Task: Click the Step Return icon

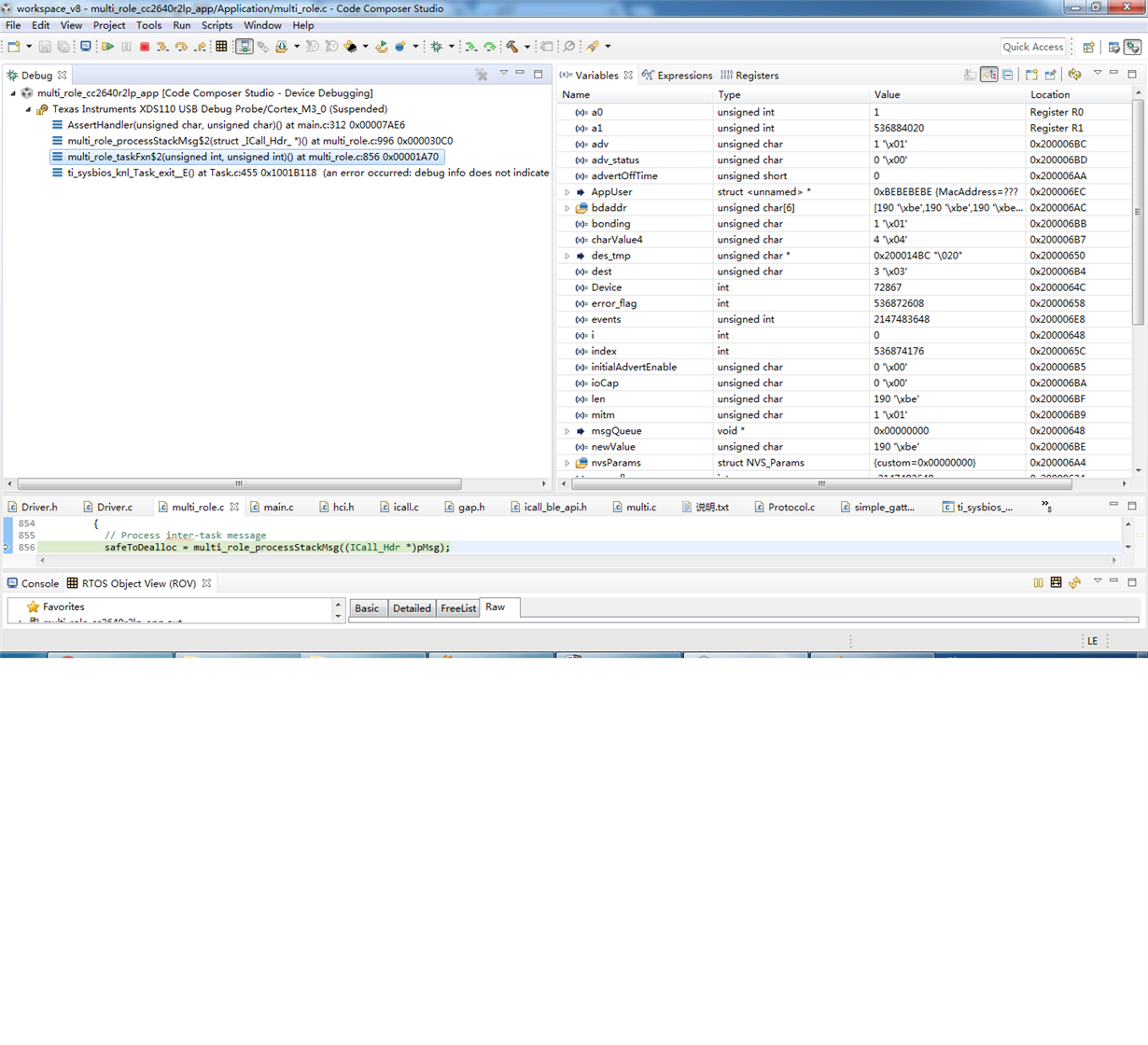Action: click(200, 46)
